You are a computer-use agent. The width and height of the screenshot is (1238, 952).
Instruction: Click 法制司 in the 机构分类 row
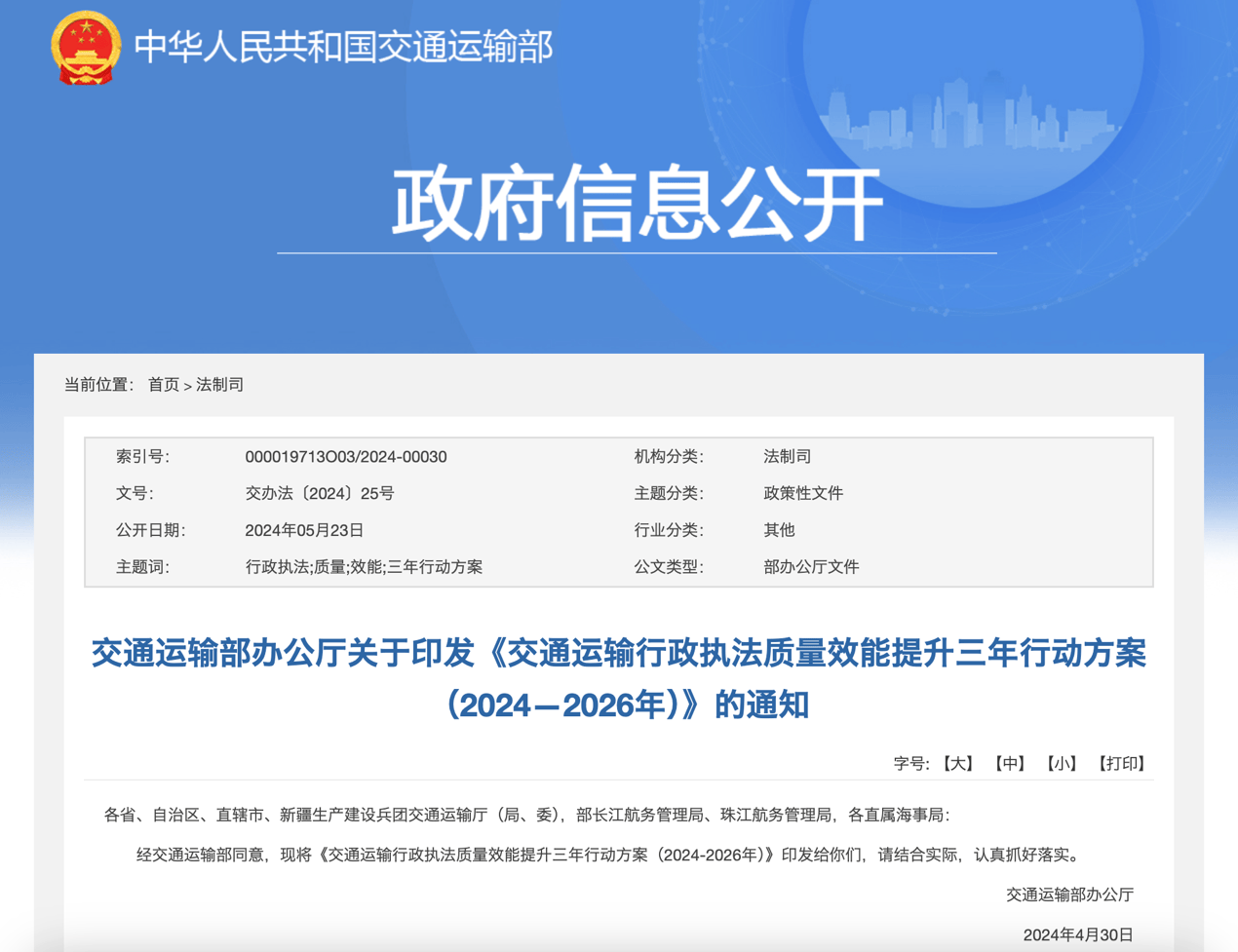(x=787, y=457)
